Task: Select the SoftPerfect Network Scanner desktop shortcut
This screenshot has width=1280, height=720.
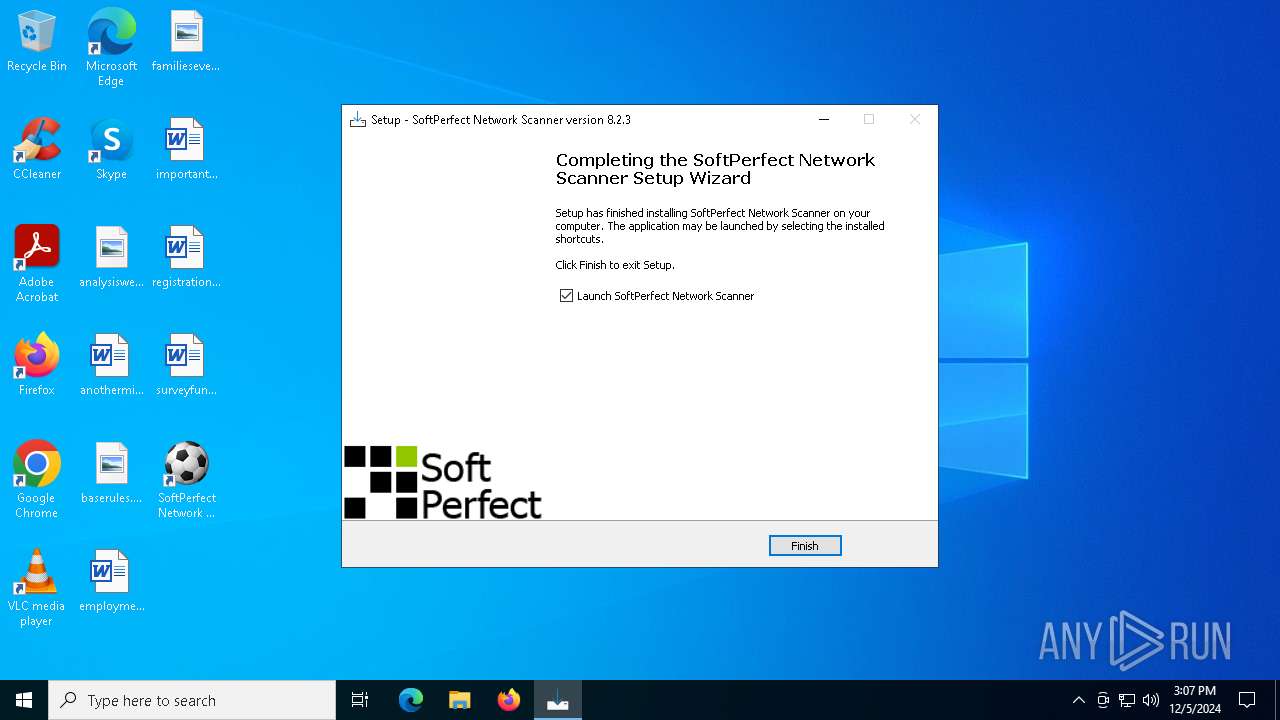Action: pos(186,480)
